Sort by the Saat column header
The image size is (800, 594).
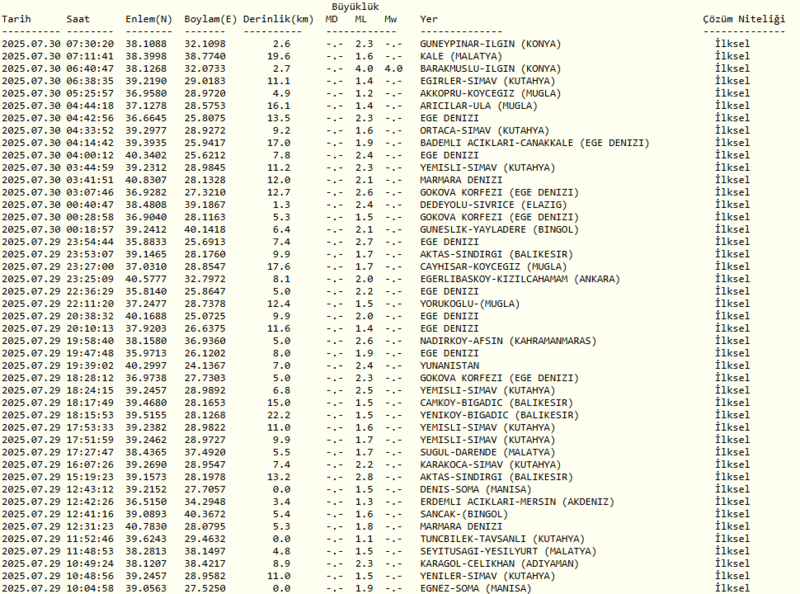[79, 18]
